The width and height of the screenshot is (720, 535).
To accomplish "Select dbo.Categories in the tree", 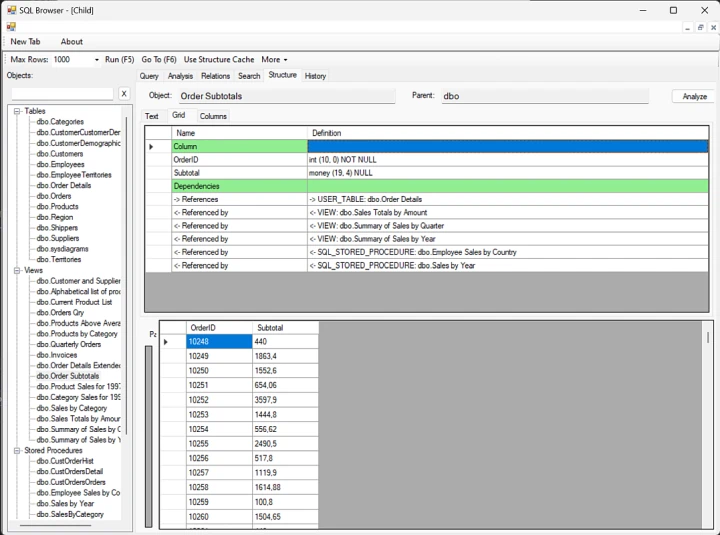I will coord(60,122).
